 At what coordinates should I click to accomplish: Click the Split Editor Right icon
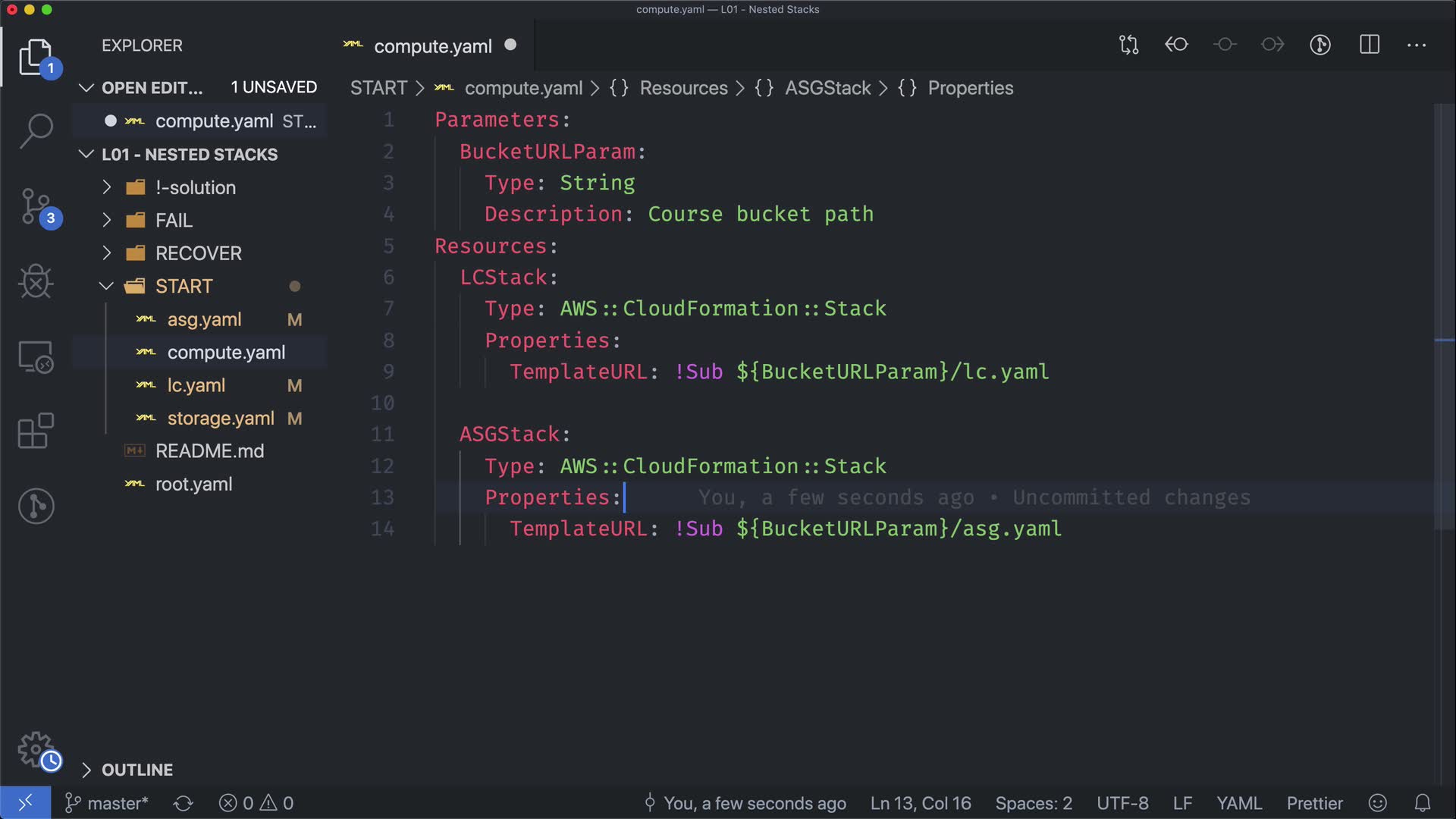pyautogui.click(x=1370, y=45)
